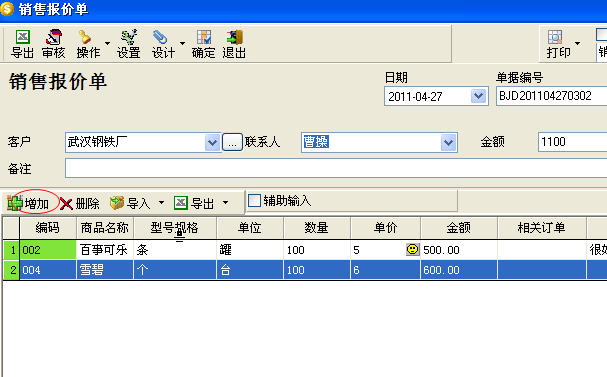
Task: Click into the 备注 remarks field
Action: (x=336, y=168)
